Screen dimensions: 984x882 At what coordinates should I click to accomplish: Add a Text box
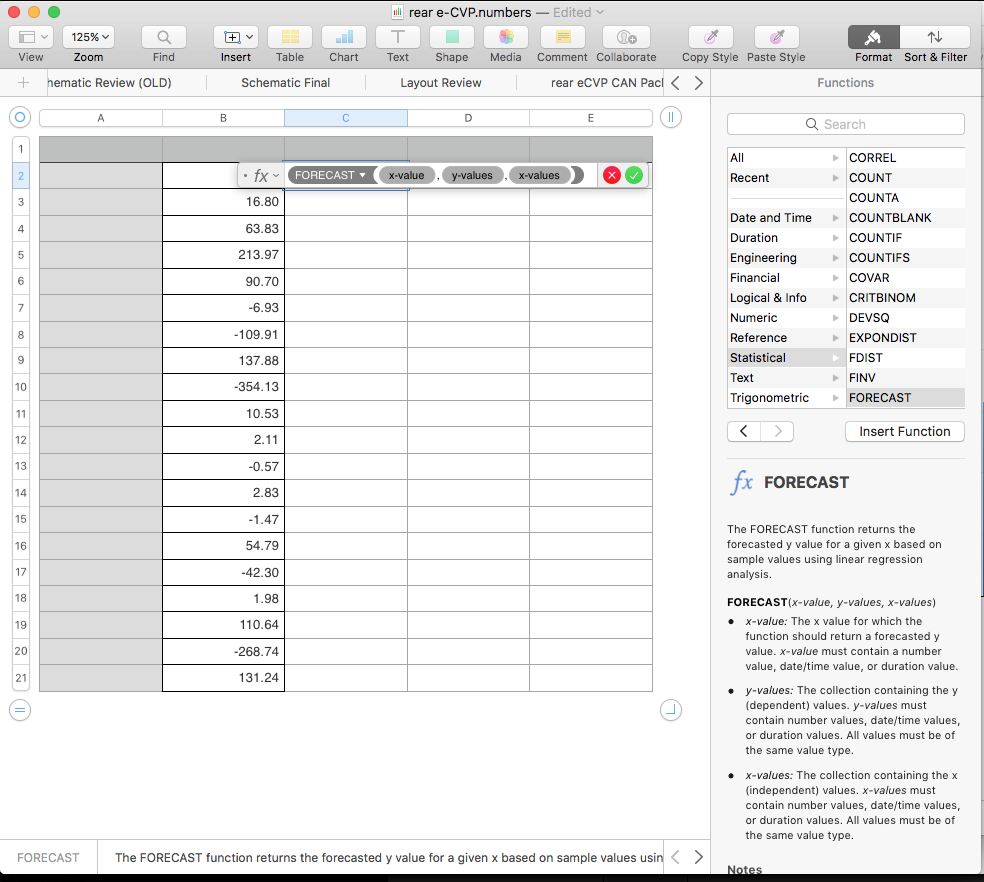(398, 38)
